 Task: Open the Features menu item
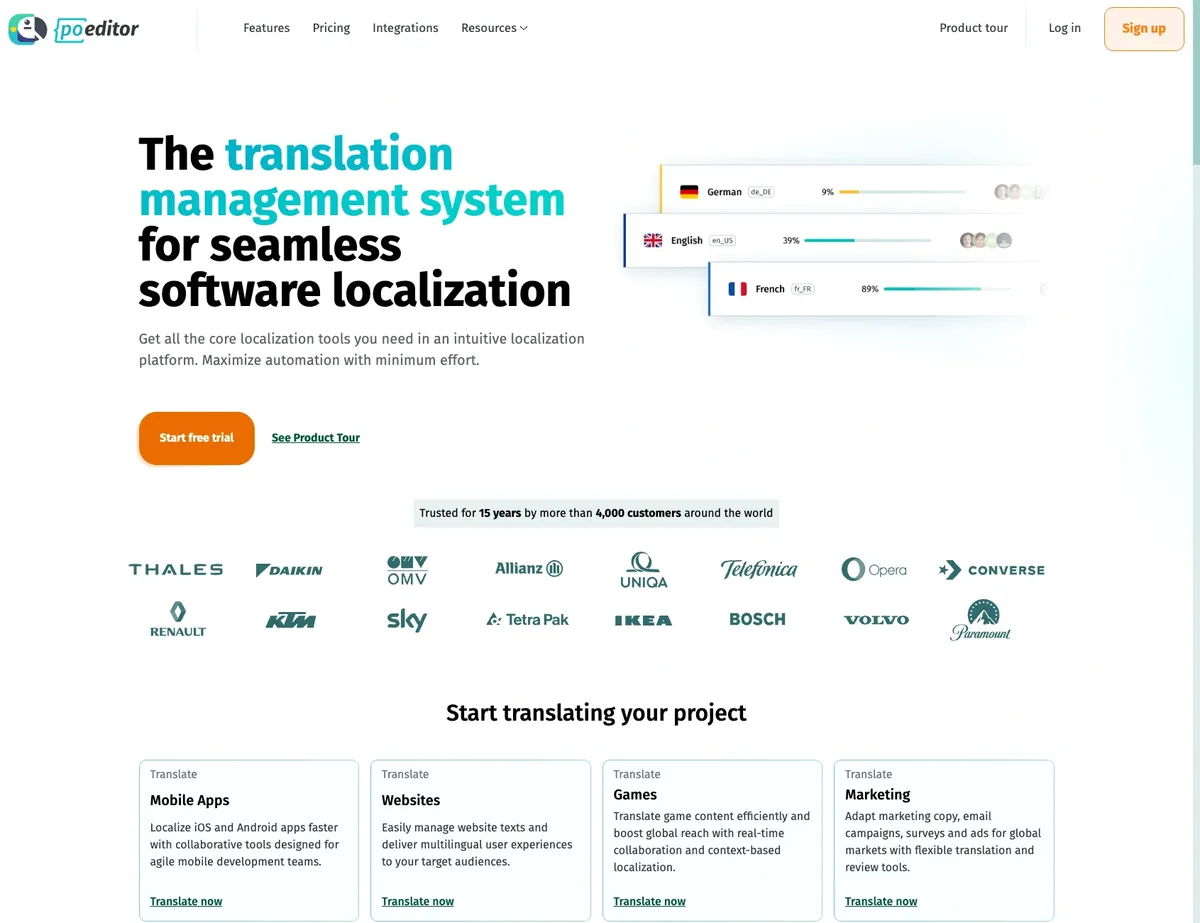[266, 28]
